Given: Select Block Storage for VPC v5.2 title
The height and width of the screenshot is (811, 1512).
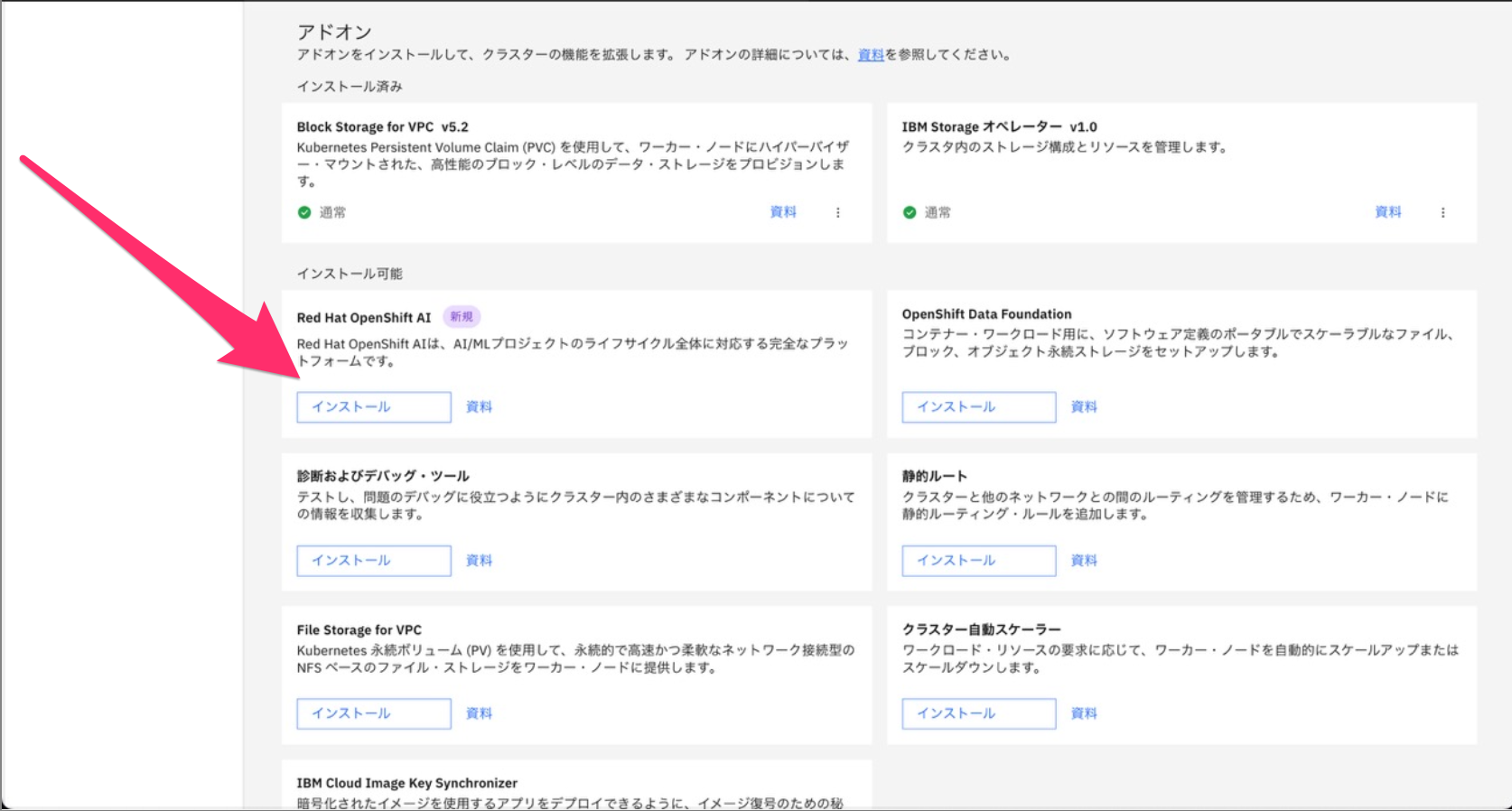Looking at the screenshot, I should [383, 127].
